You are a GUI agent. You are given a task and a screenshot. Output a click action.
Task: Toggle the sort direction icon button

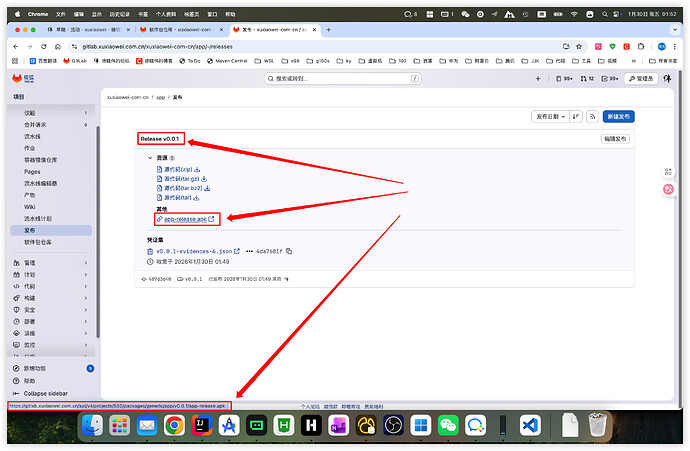click(x=577, y=116)
